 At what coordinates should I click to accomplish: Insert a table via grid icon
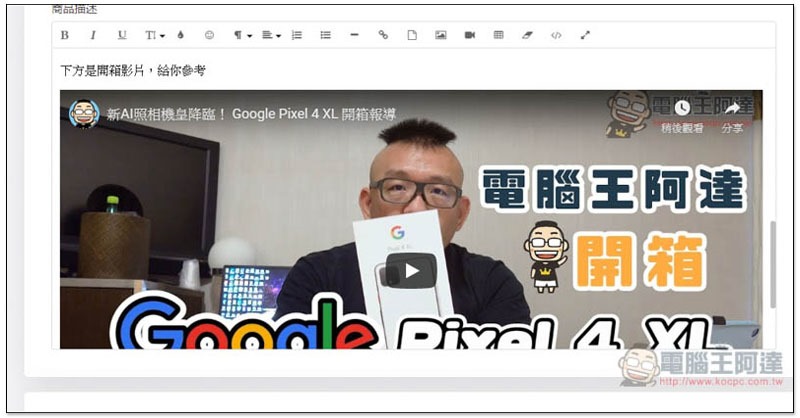click(x=499, y=35)
